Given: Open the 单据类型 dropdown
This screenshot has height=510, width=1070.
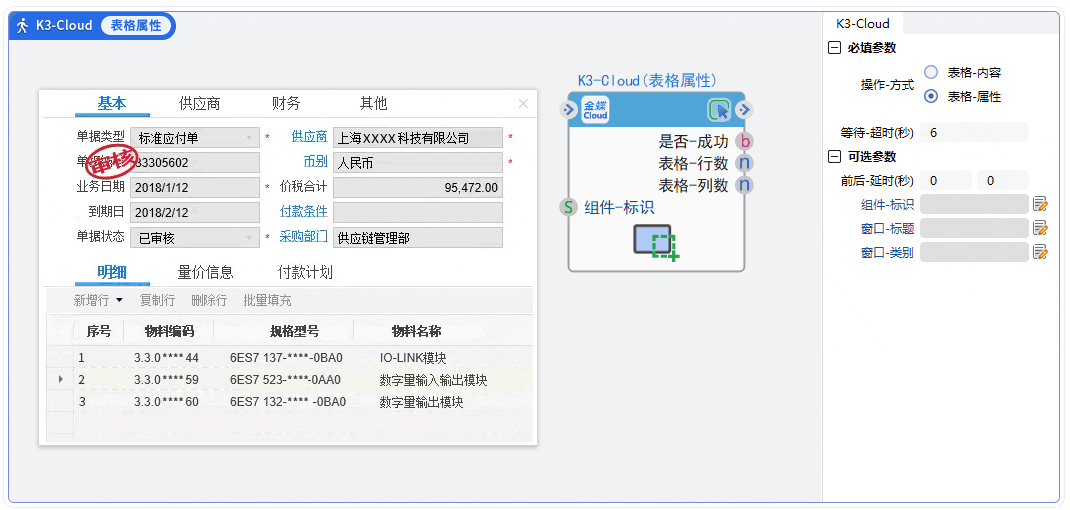Looking at the screenshot, I should pyautogui.click(x=249, y=138).
